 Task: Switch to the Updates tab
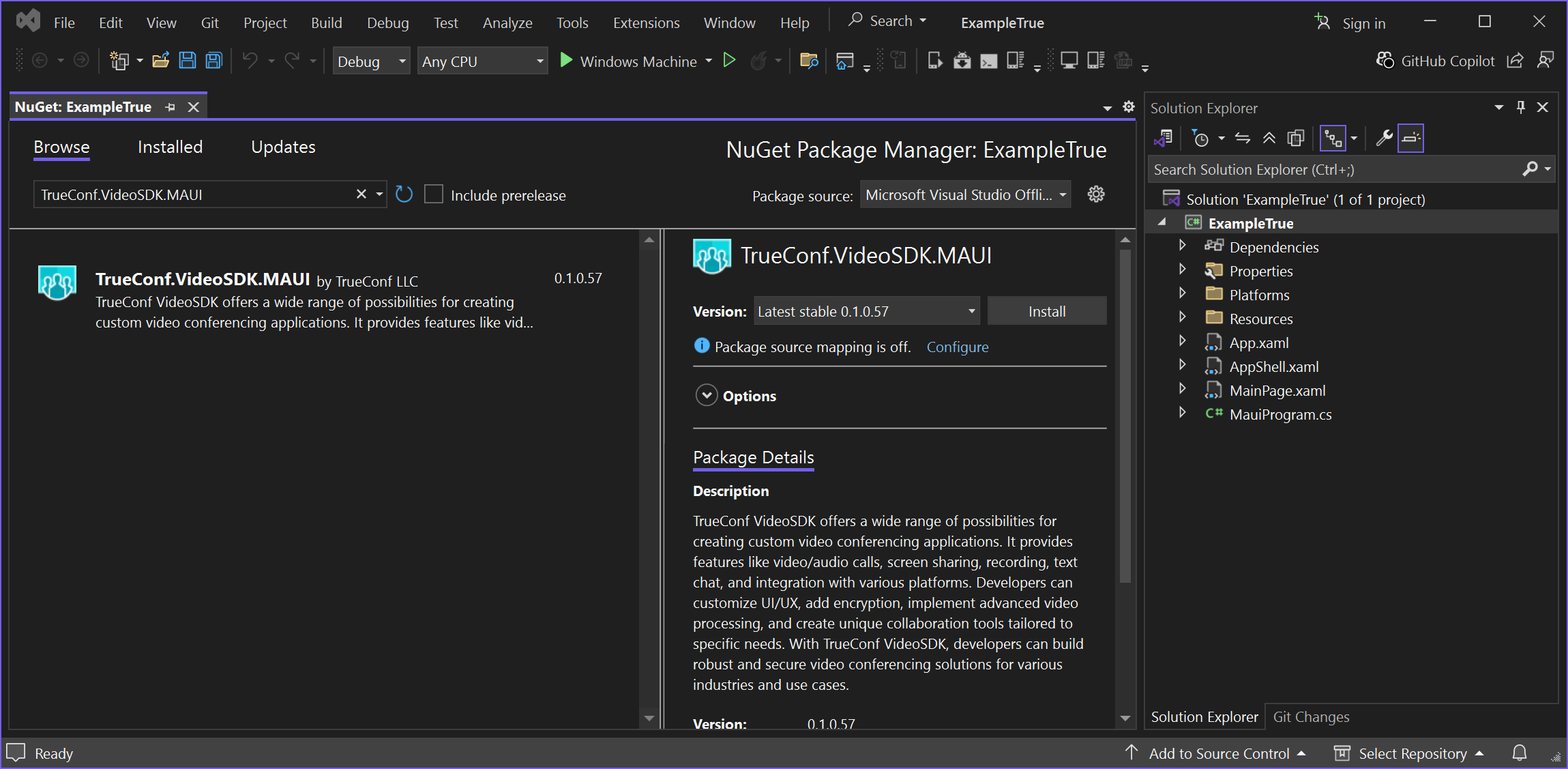pyautogui.click(x=283, y=147)
